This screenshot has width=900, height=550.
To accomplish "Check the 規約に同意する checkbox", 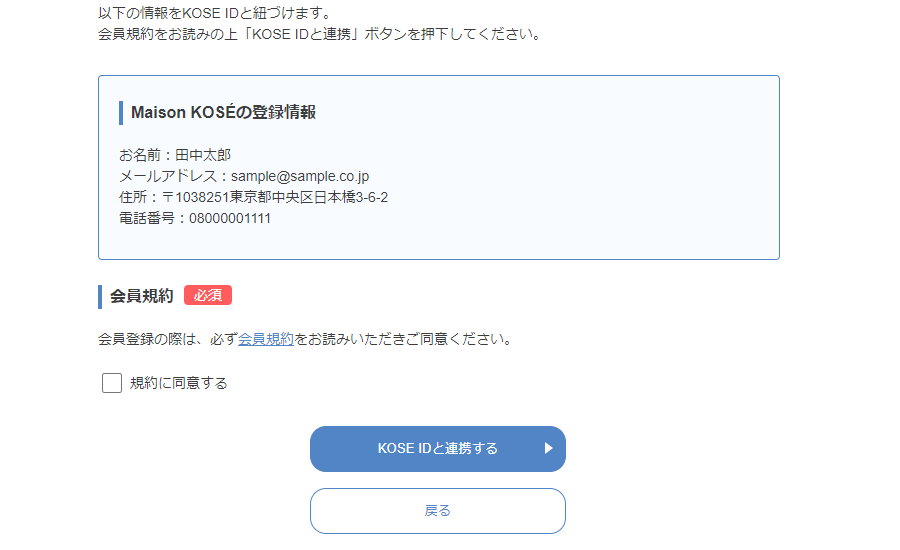I will pyautogui.click(x=112, y=383).
